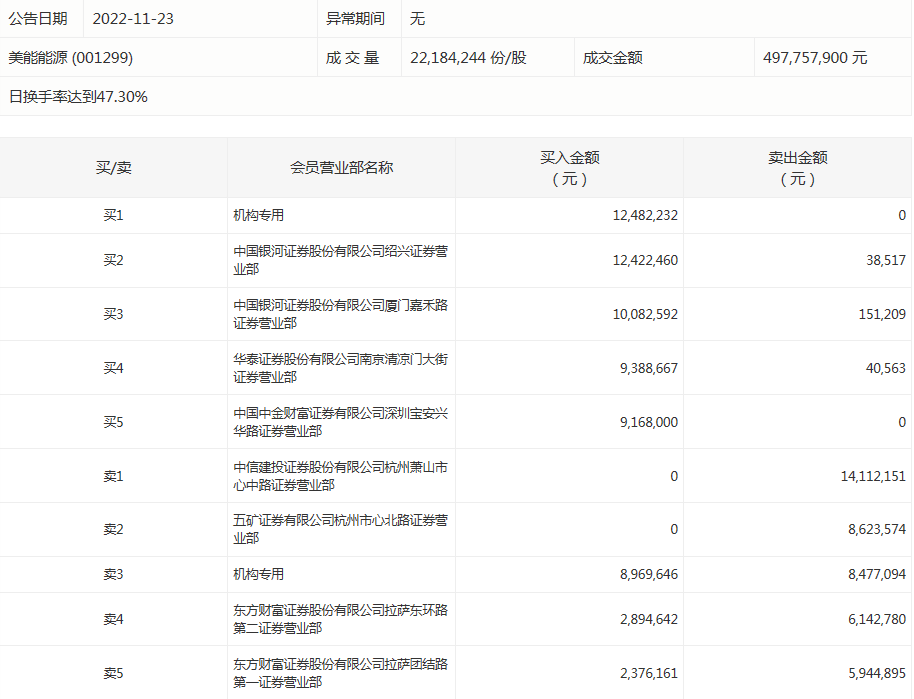Click 机构专用 in the 卖3 row
The width and height of the screenshot is (914, 699).
[259, 574]
